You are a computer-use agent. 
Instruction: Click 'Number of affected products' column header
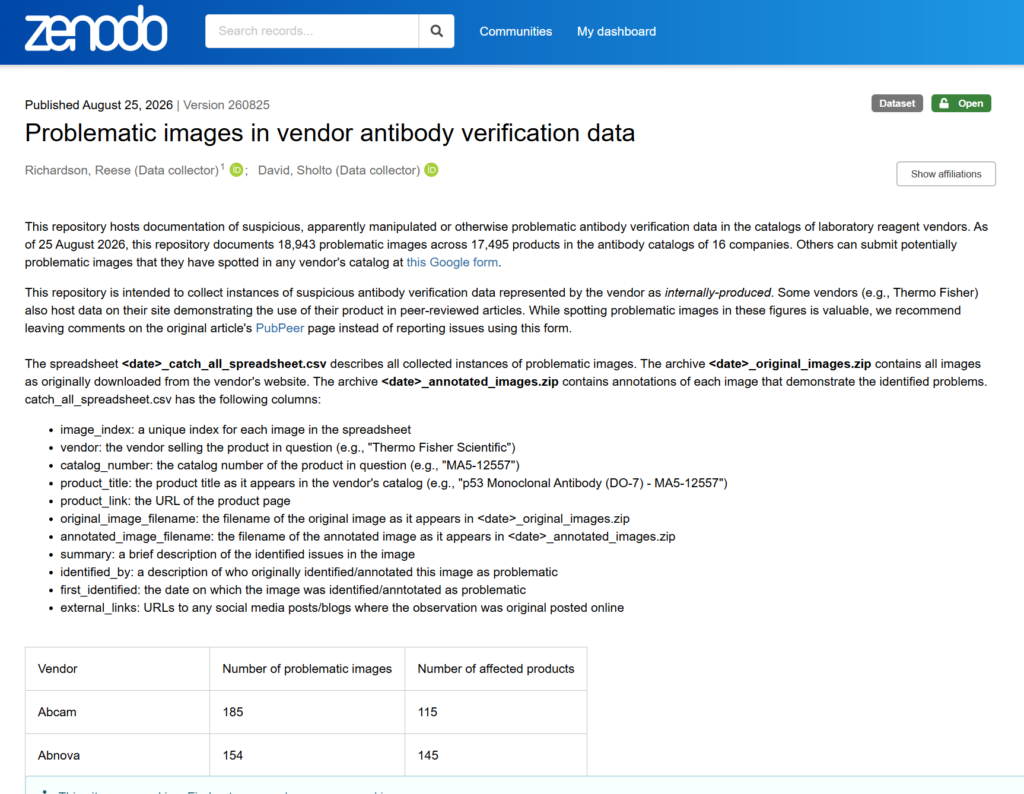pos(496,669)
